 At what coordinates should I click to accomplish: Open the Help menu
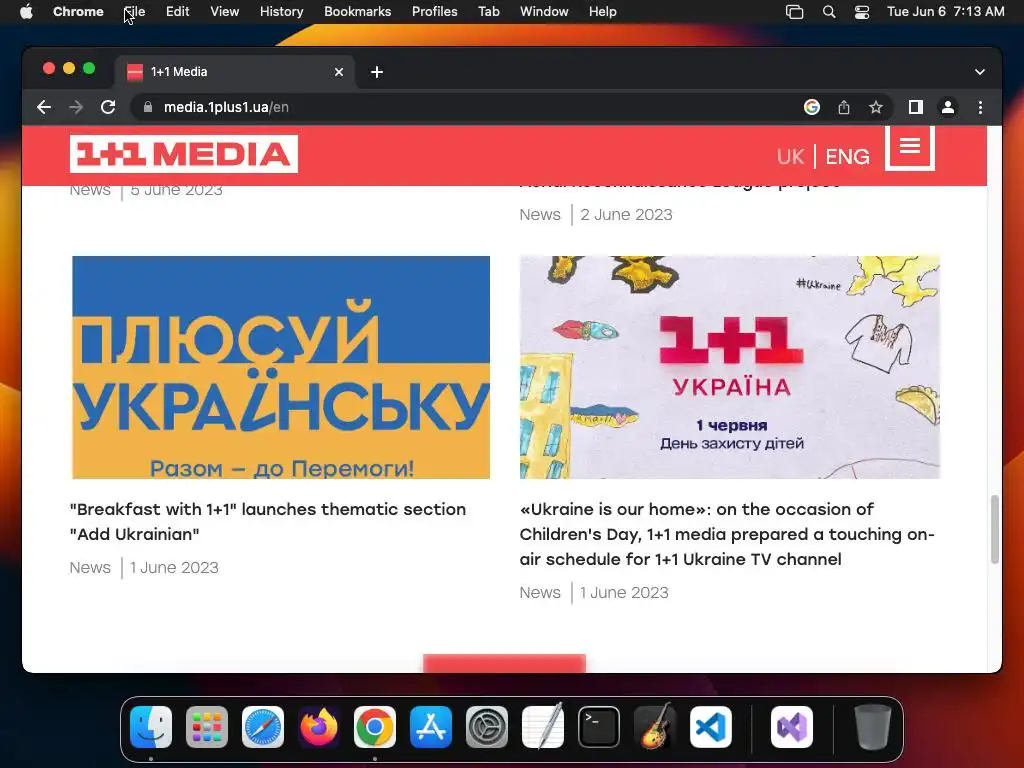602,12
